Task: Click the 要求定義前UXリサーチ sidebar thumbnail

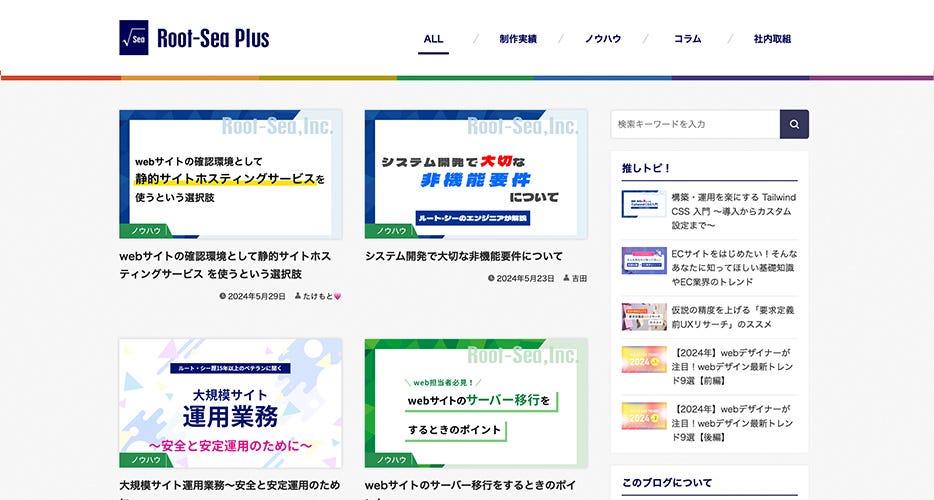Action: tap(643, 317)
